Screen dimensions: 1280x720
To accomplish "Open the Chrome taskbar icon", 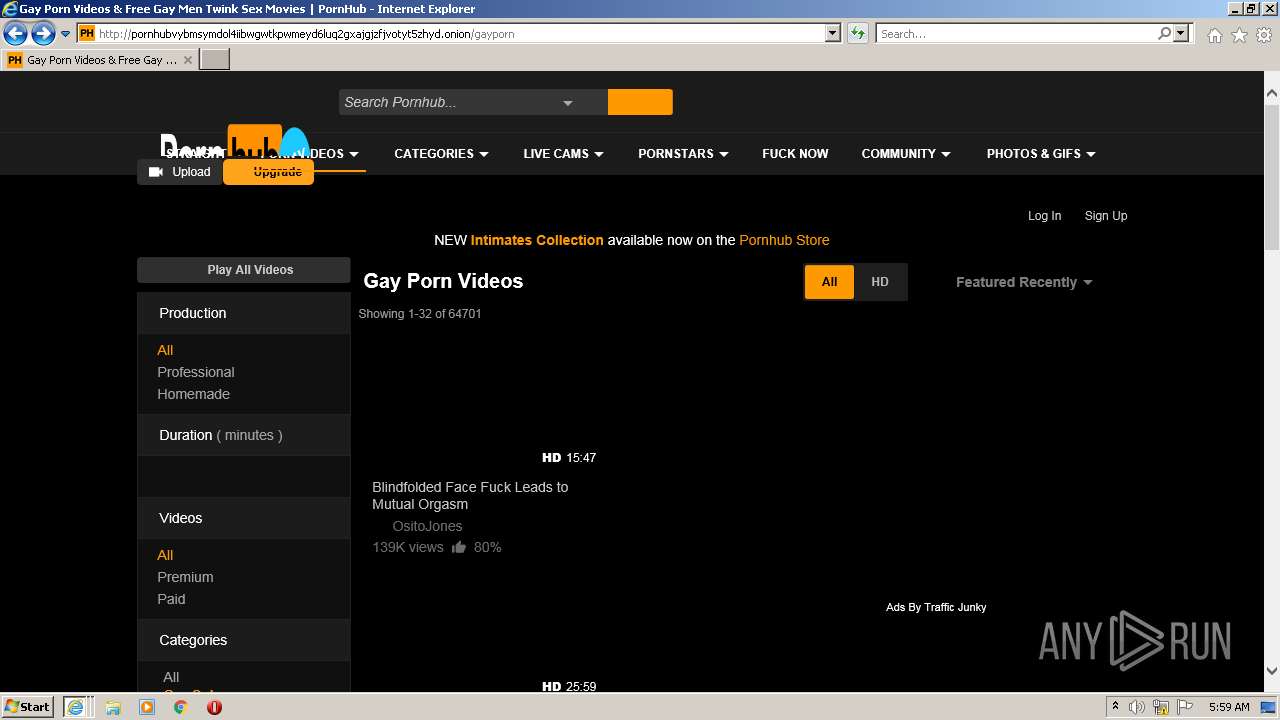I will coord(181,707).
